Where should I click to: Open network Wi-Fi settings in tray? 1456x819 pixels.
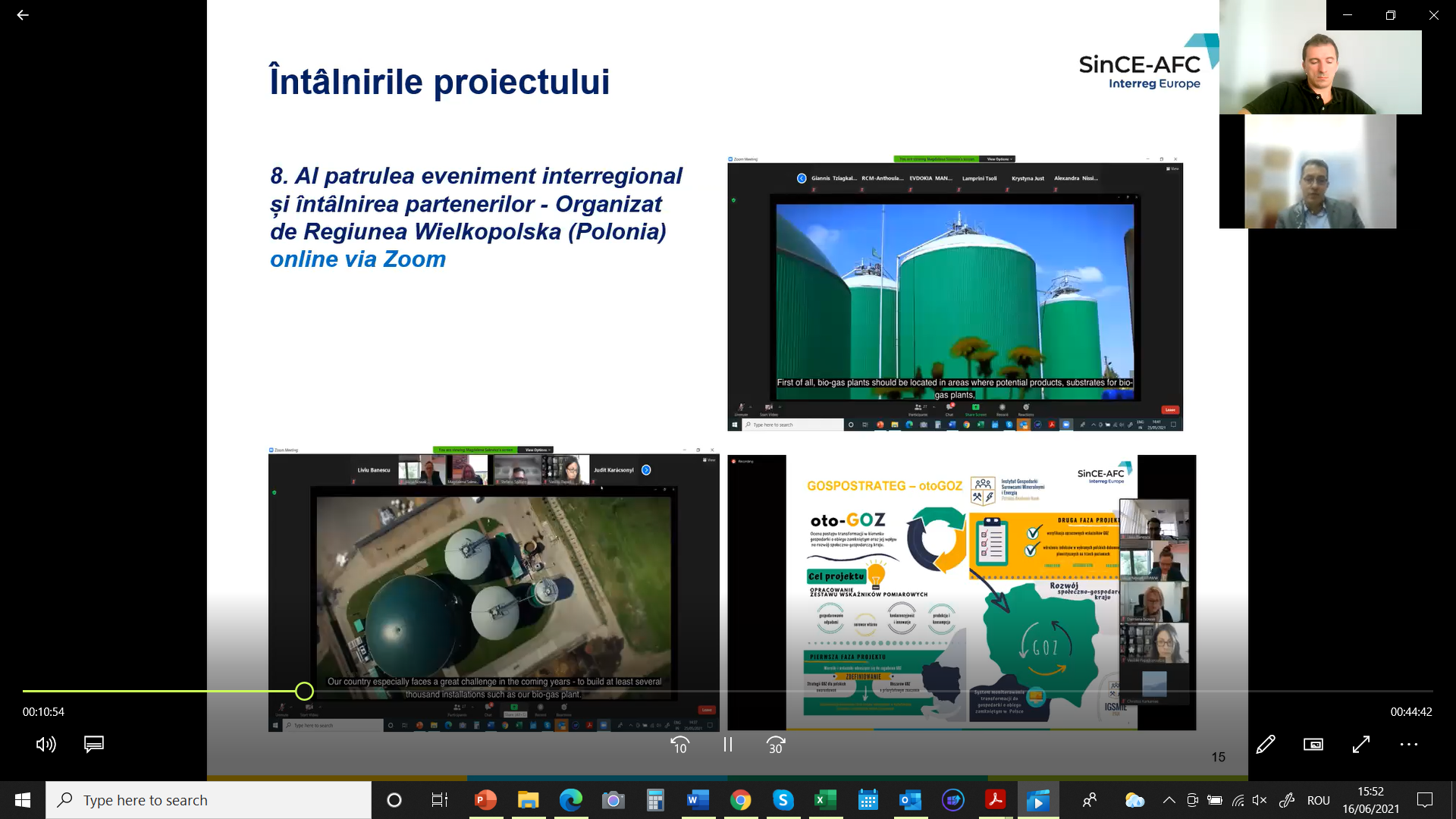click(x=1238, y=800)
